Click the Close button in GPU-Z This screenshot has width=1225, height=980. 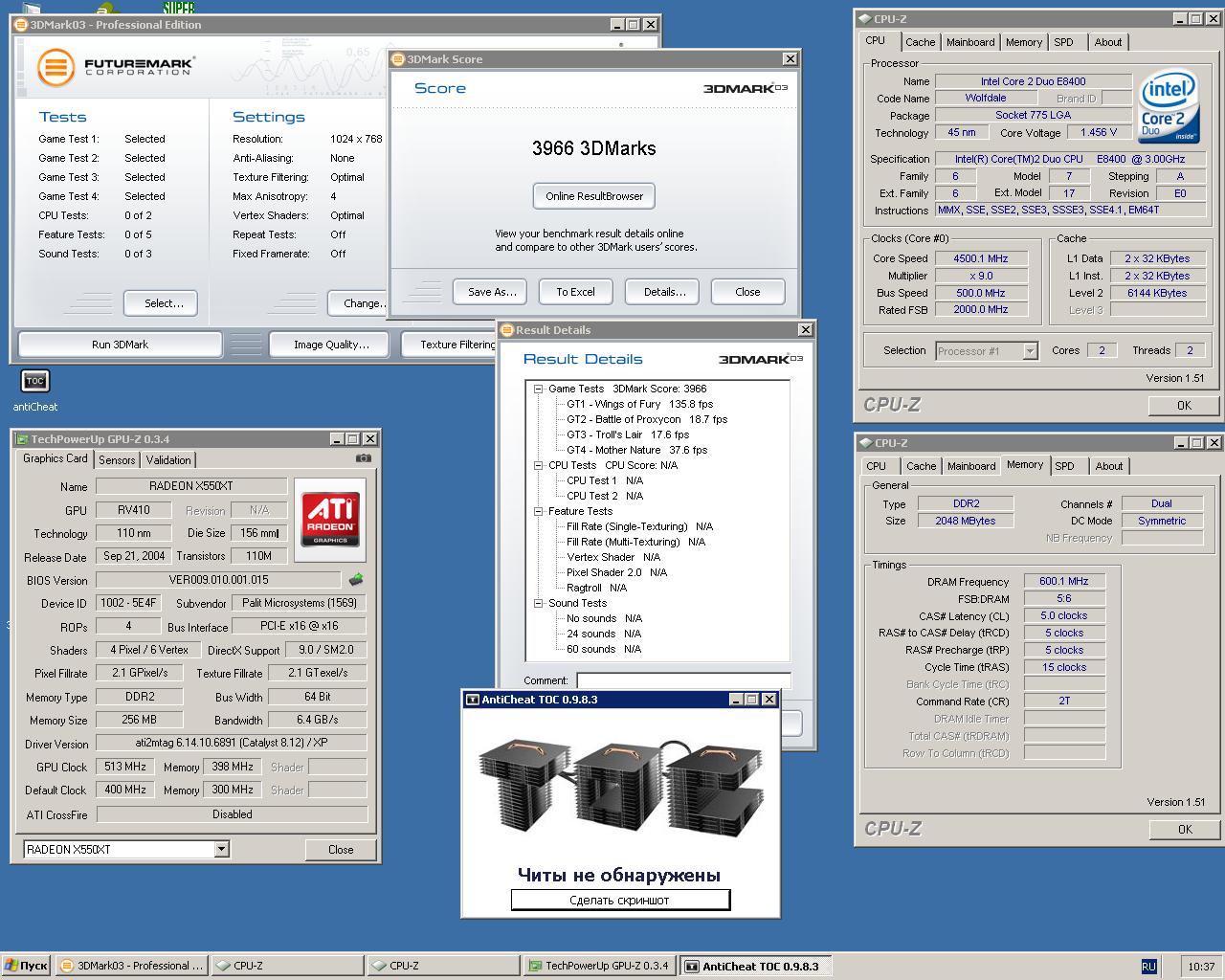click(x=341, y=850)
